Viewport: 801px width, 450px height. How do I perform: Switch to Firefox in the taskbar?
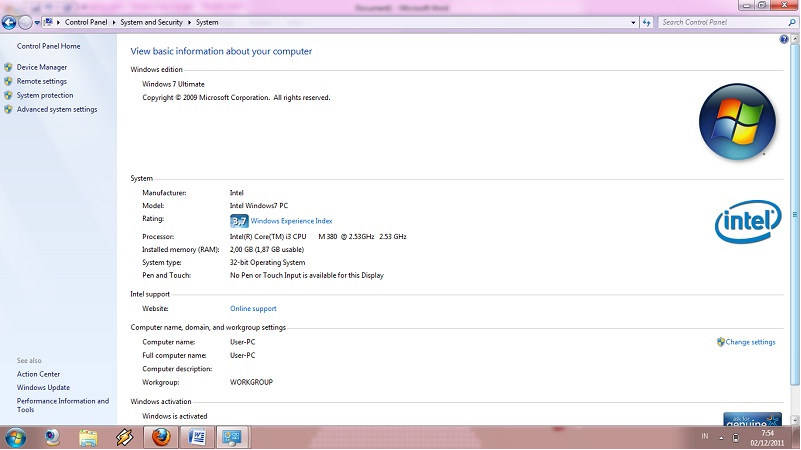point(161,438)
